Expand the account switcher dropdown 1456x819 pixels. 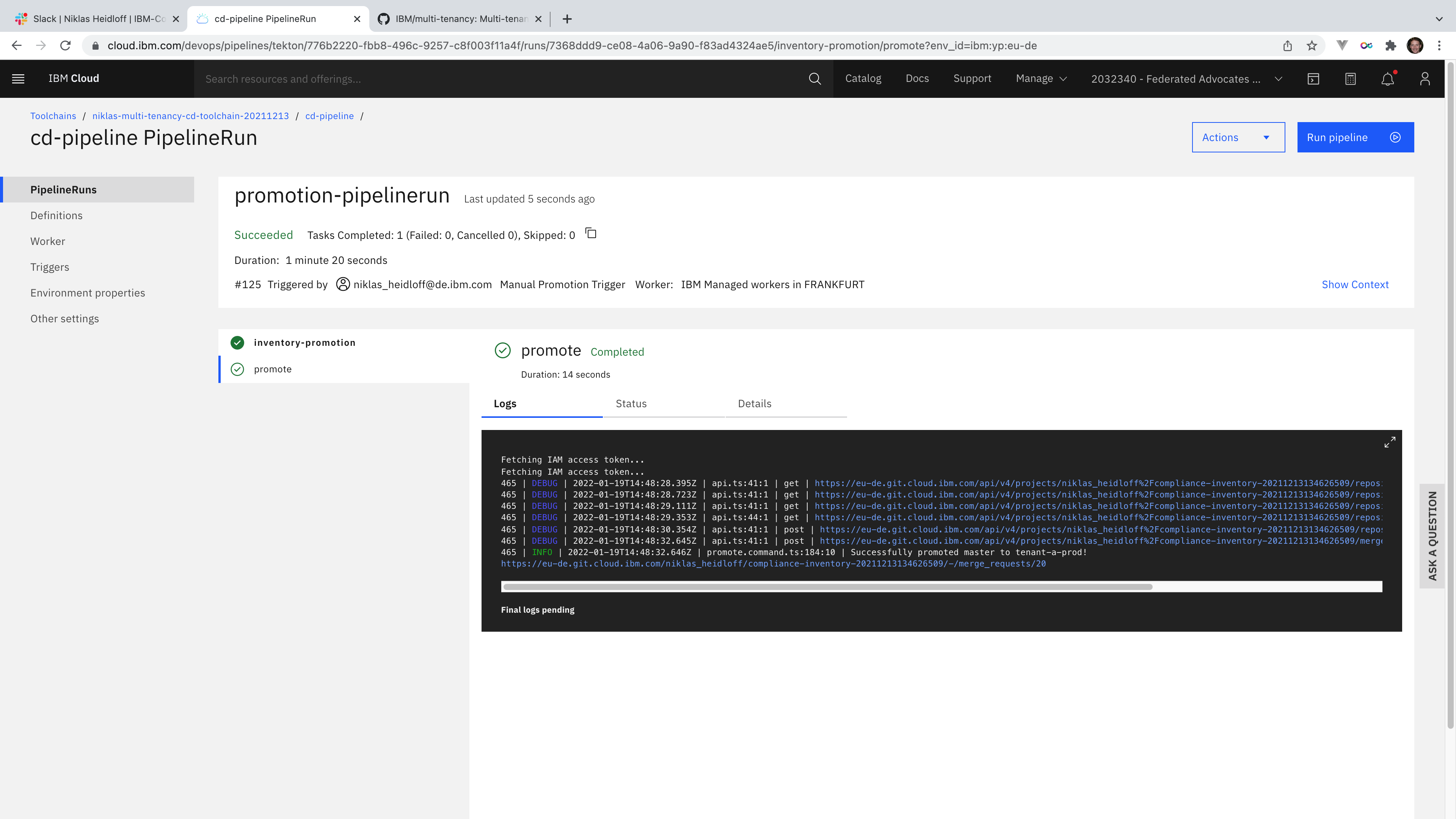[1186, 78]
